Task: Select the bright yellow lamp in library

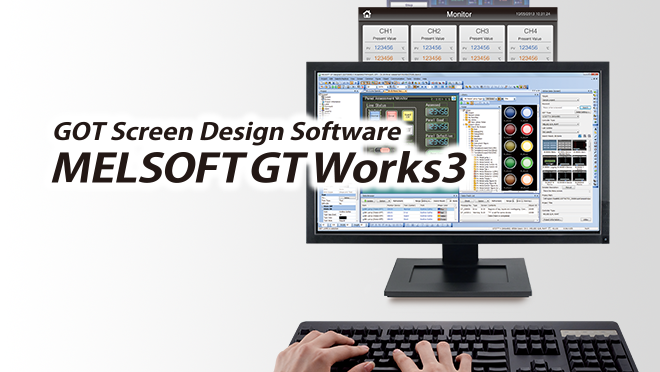Action: [527, 146]
